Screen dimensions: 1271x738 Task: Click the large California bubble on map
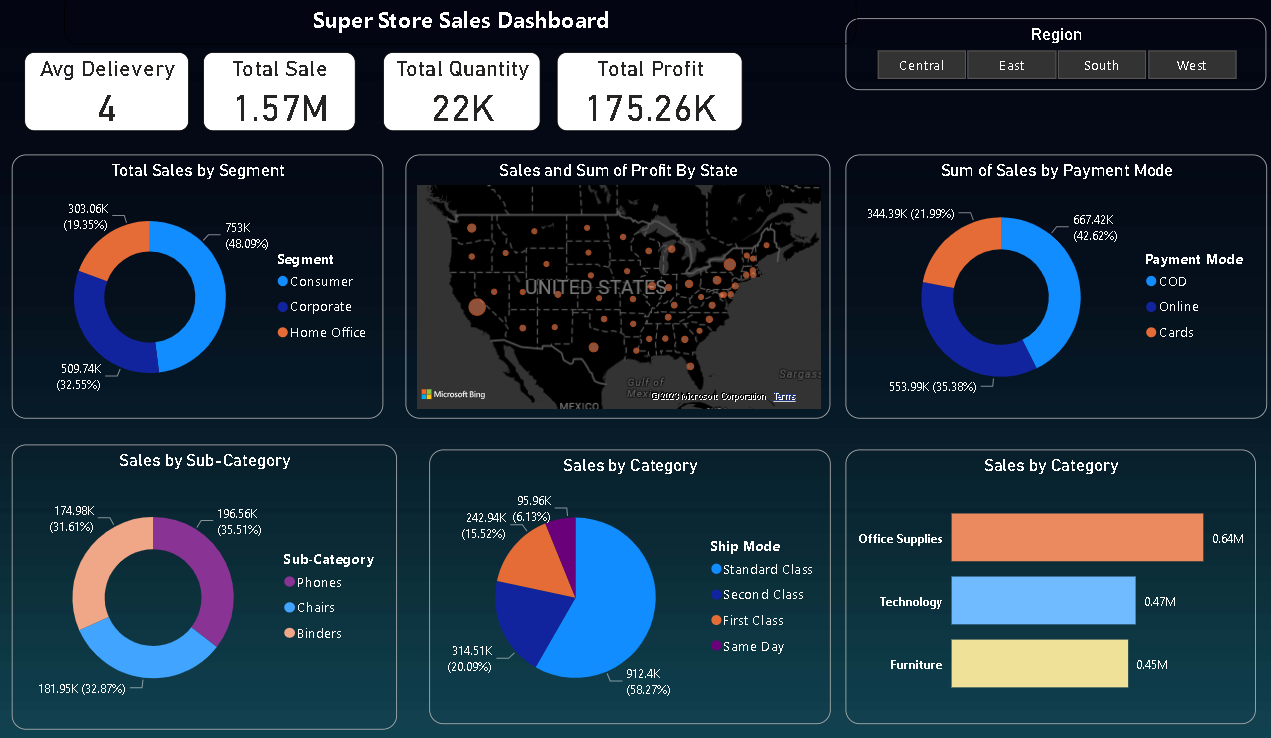tap(477, 306)
